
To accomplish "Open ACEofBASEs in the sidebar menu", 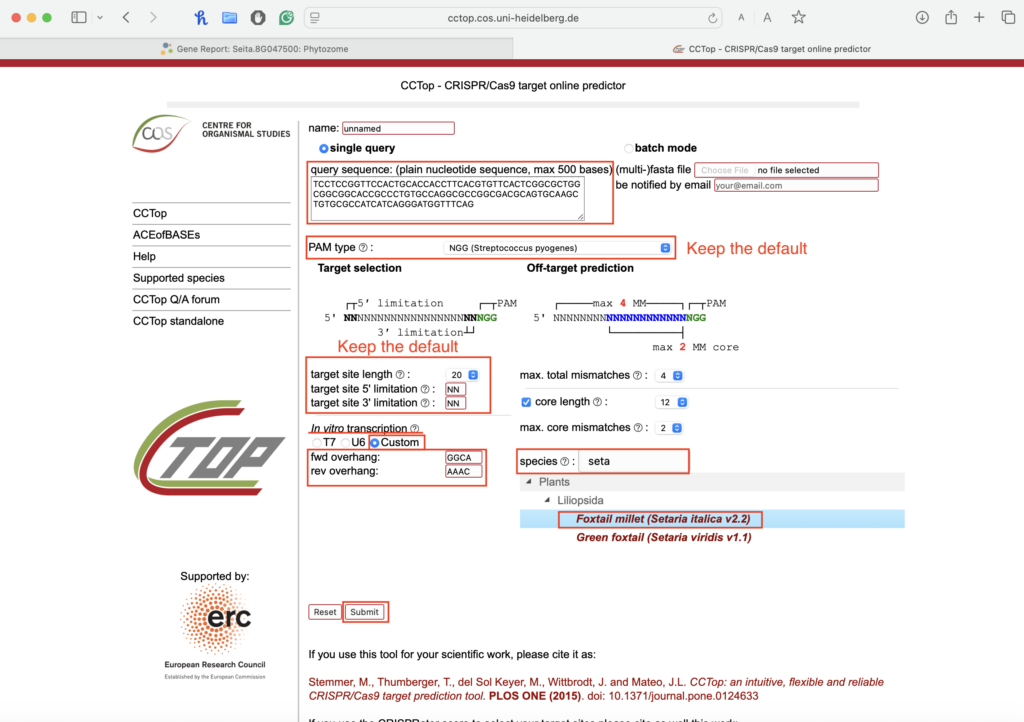I will (166, 235).
